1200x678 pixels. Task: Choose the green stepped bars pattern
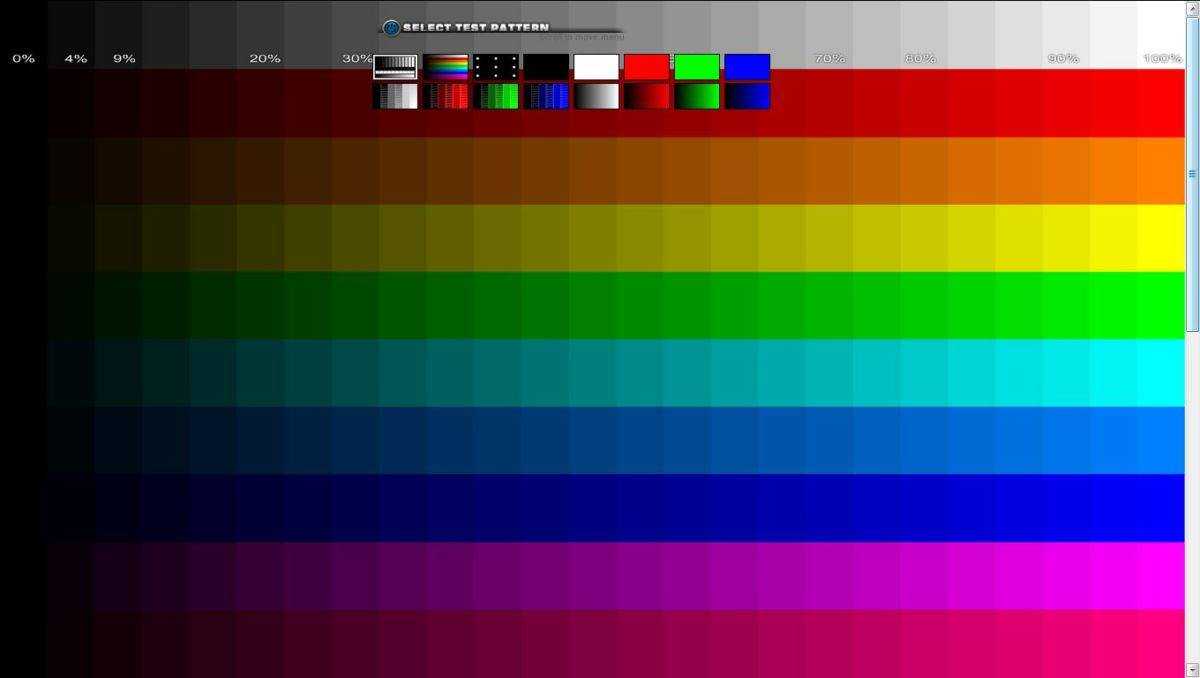[496, 96]
